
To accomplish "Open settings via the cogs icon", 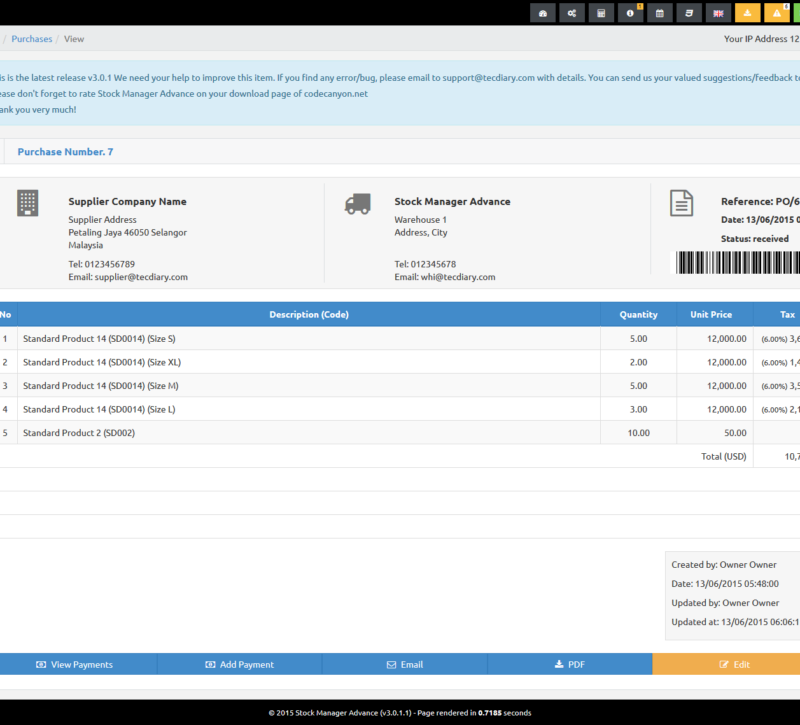I will coord(572,13).
